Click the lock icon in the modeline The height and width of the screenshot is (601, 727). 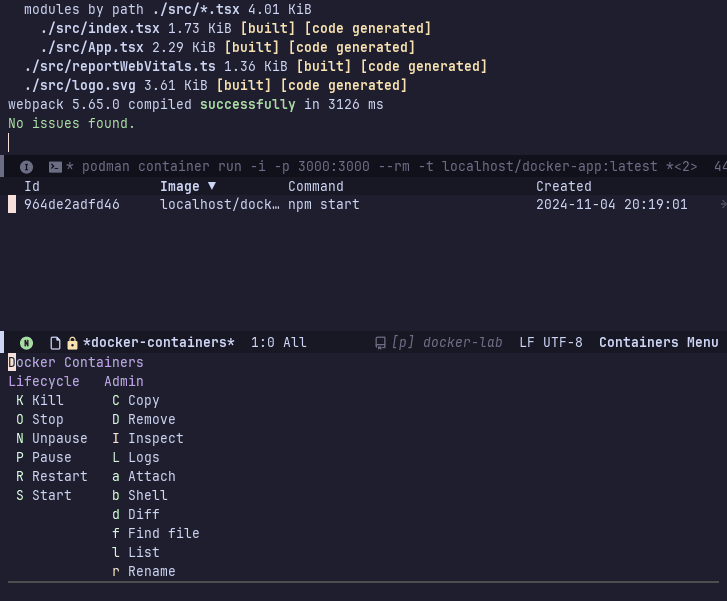click(72, 343)
